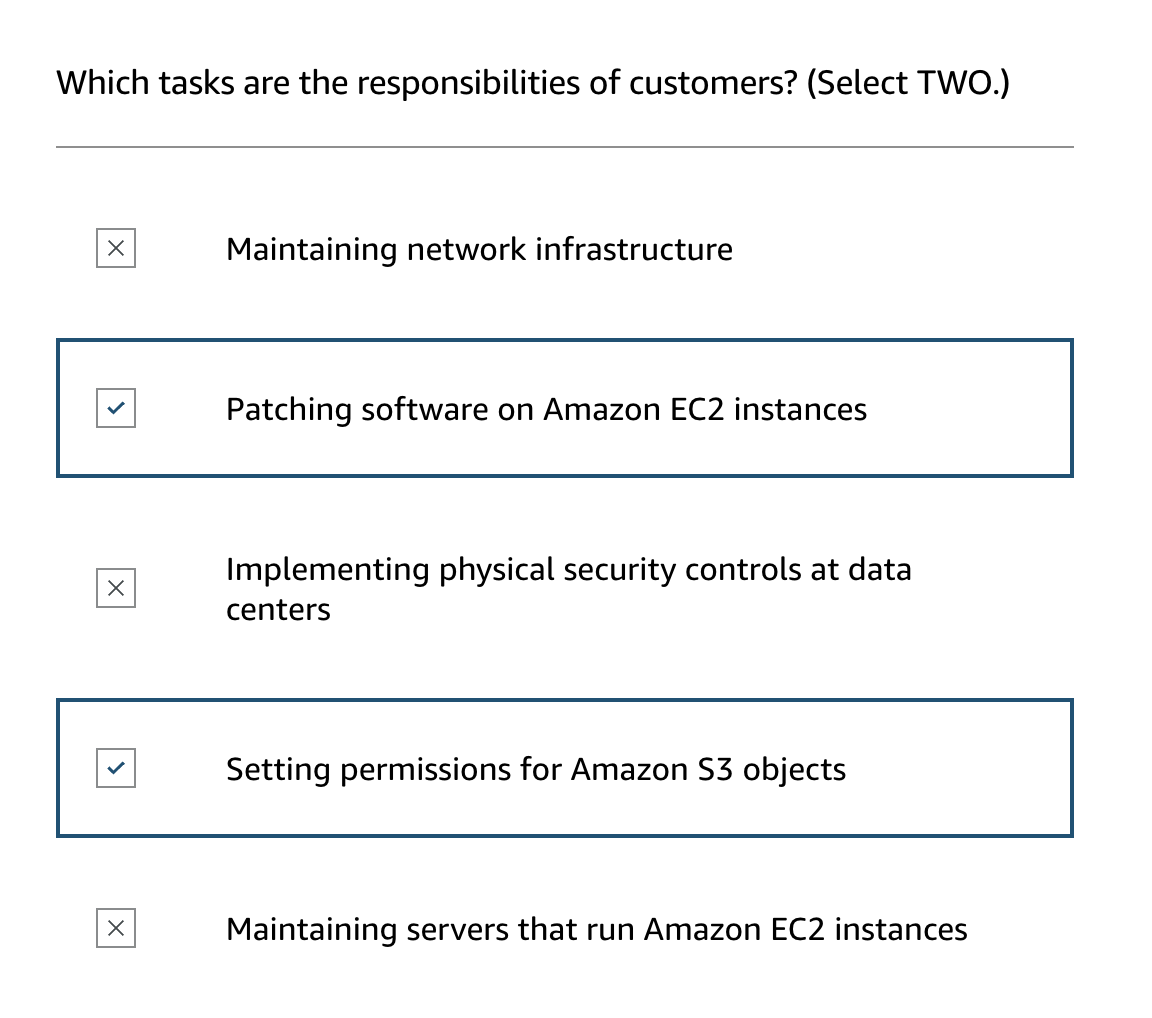Click empty space right of "objects" inside S3 box
This screenshot has width=1152, height=1018.
coord(960,768)
